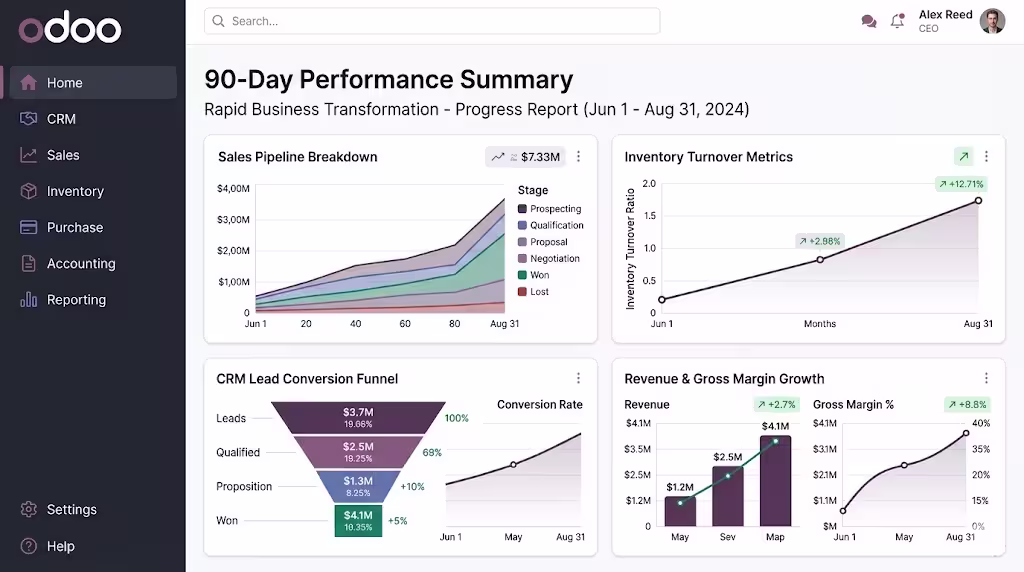This screenshot has width=1024, height=572.
Task: Click the $1.2M revenue bar
Action: (x=680, y=511)
